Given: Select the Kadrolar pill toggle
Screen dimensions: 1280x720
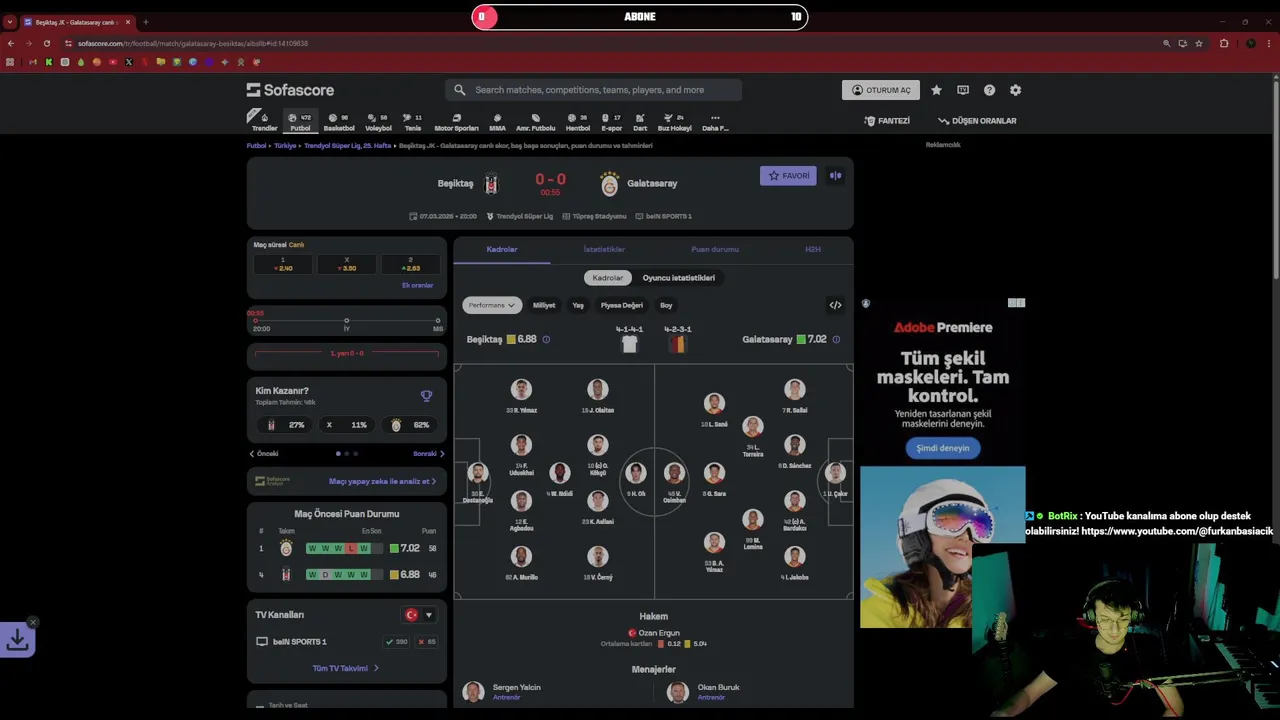Looking at the screenshot, I should click(x=607, y=277).
